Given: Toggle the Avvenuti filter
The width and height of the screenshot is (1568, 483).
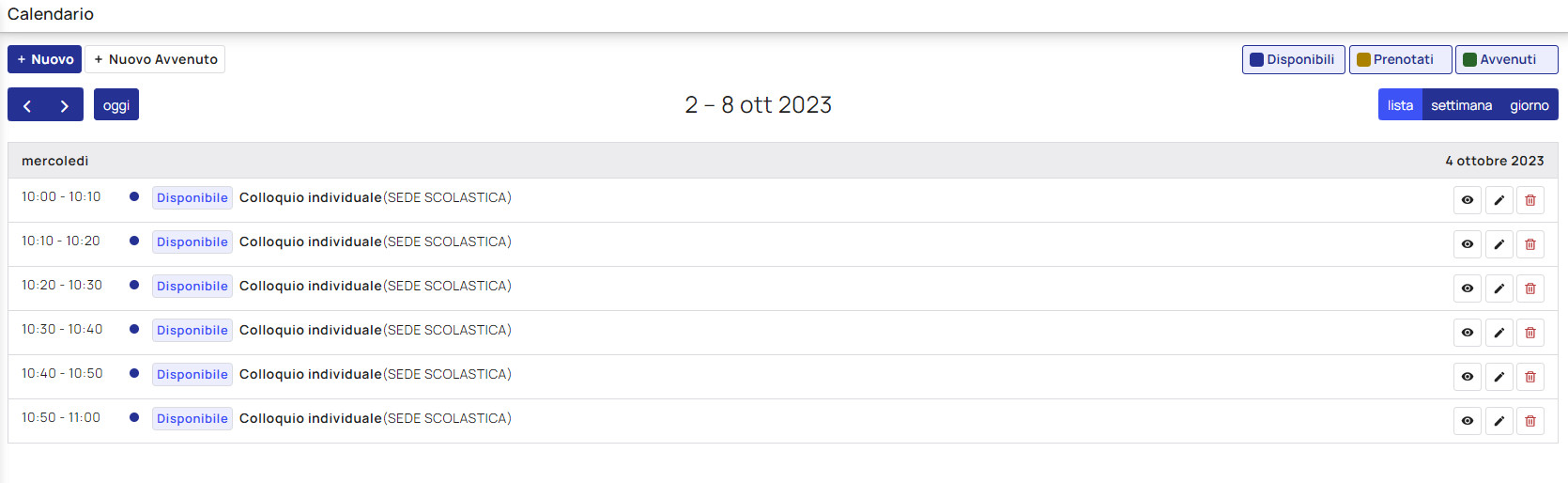Looking at the screenshot, I should click(x=1507, y=59).
